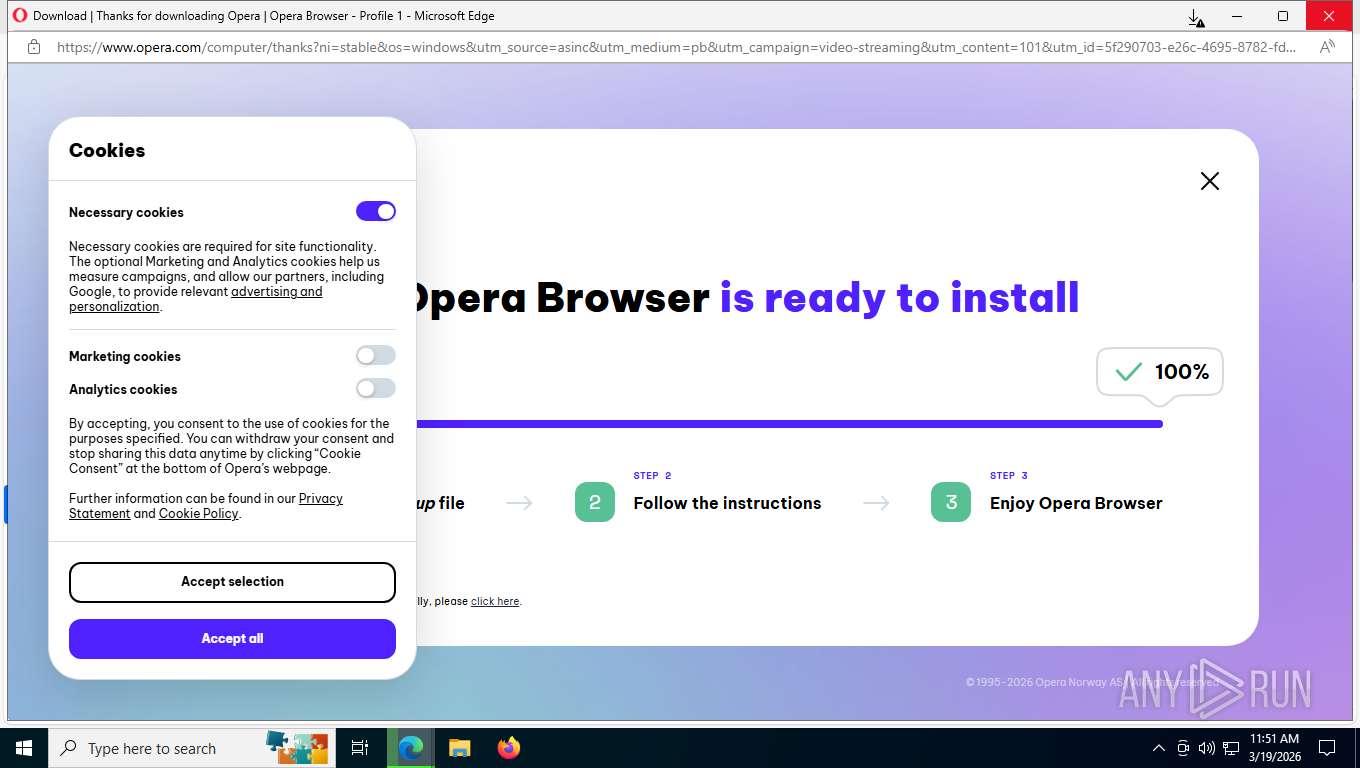Open the Cookie Policy link
This screenshot has height=768, width=1360.
pos(198,514)
